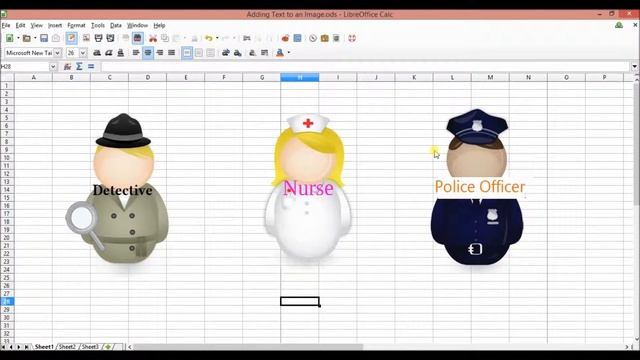
Task: Switch to the Sheet2 tab
Action: click(x=67, y=347)
